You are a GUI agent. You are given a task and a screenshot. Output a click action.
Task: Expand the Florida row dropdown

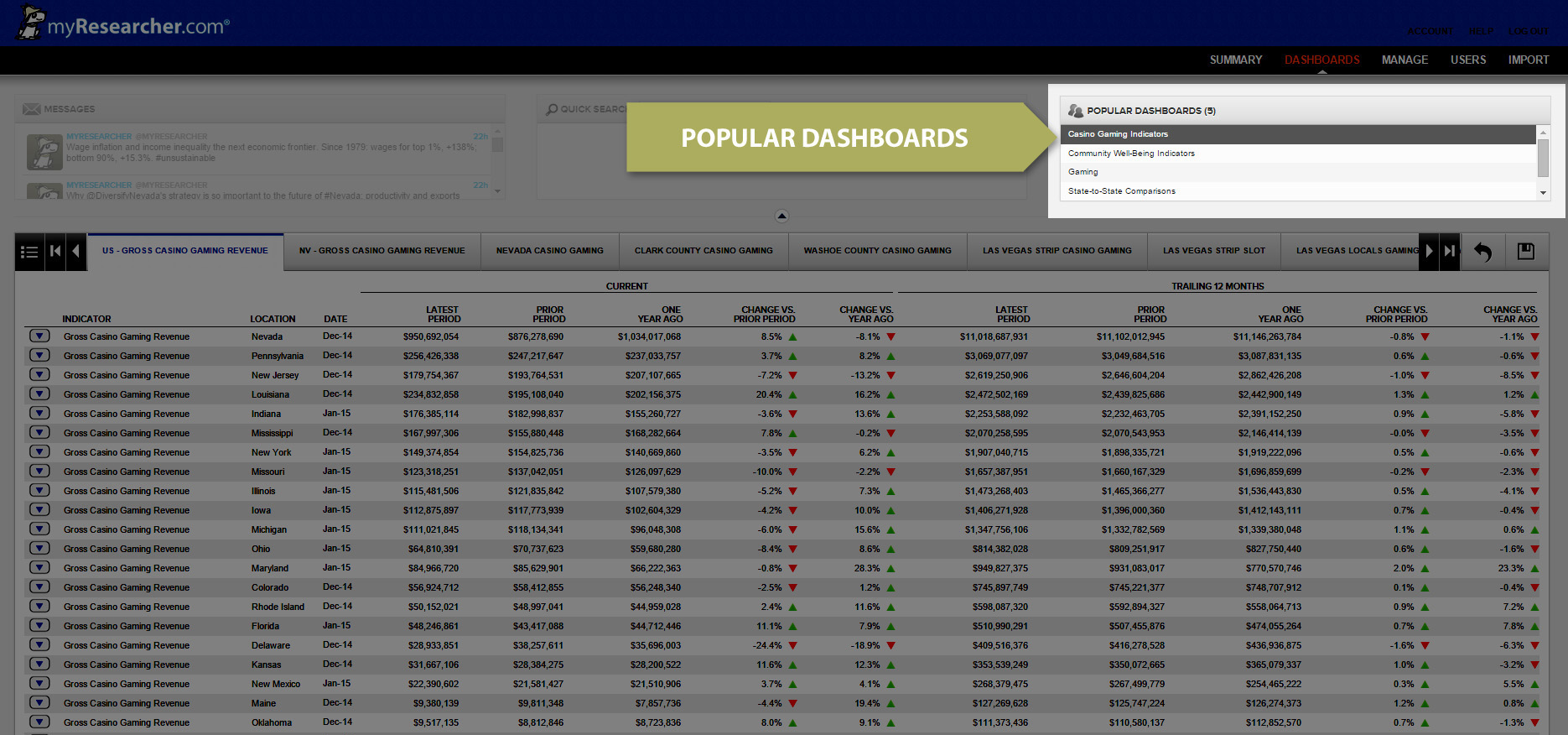pos(39,625)
